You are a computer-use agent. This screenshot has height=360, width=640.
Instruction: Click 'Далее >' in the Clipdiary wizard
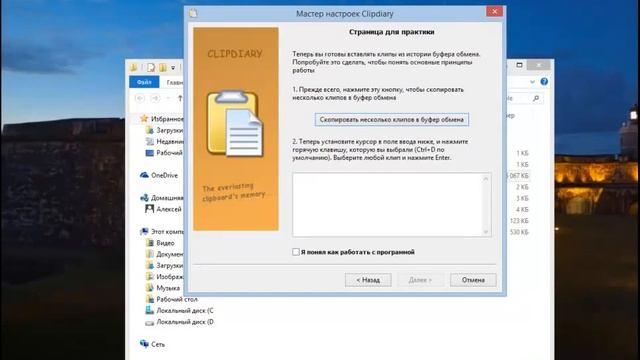pyautogui.click(x=420, y=280)
